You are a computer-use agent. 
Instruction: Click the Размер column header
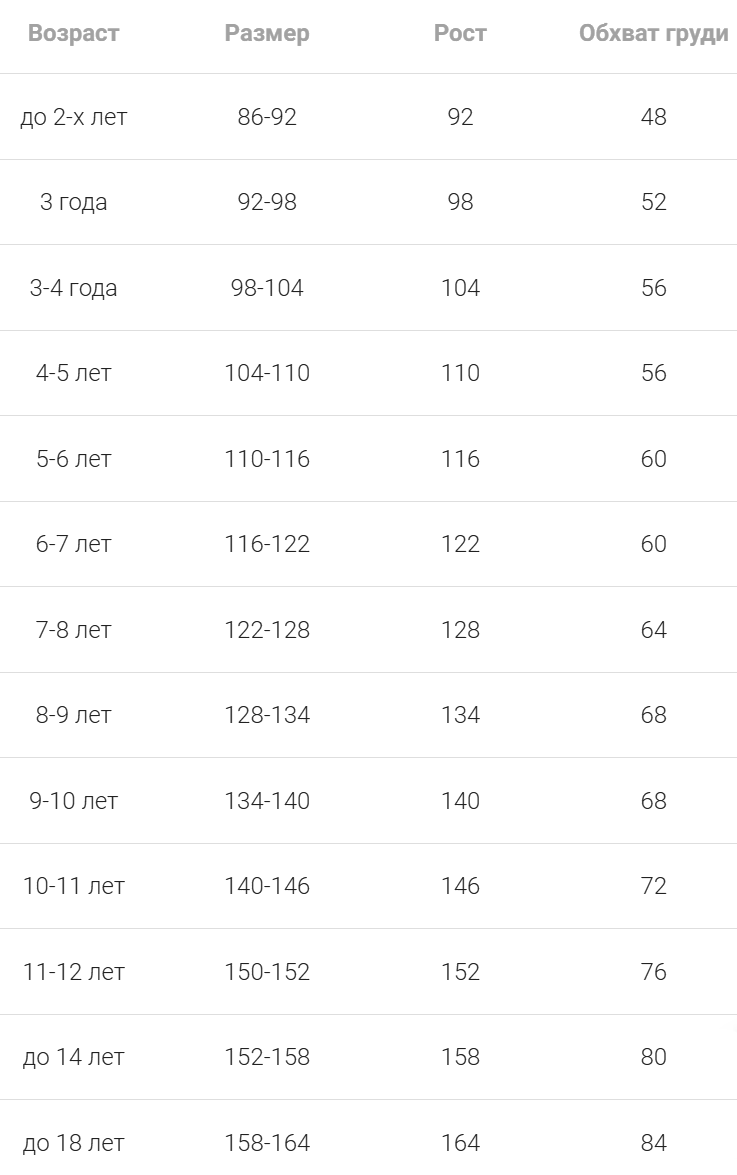coord(267,33)
